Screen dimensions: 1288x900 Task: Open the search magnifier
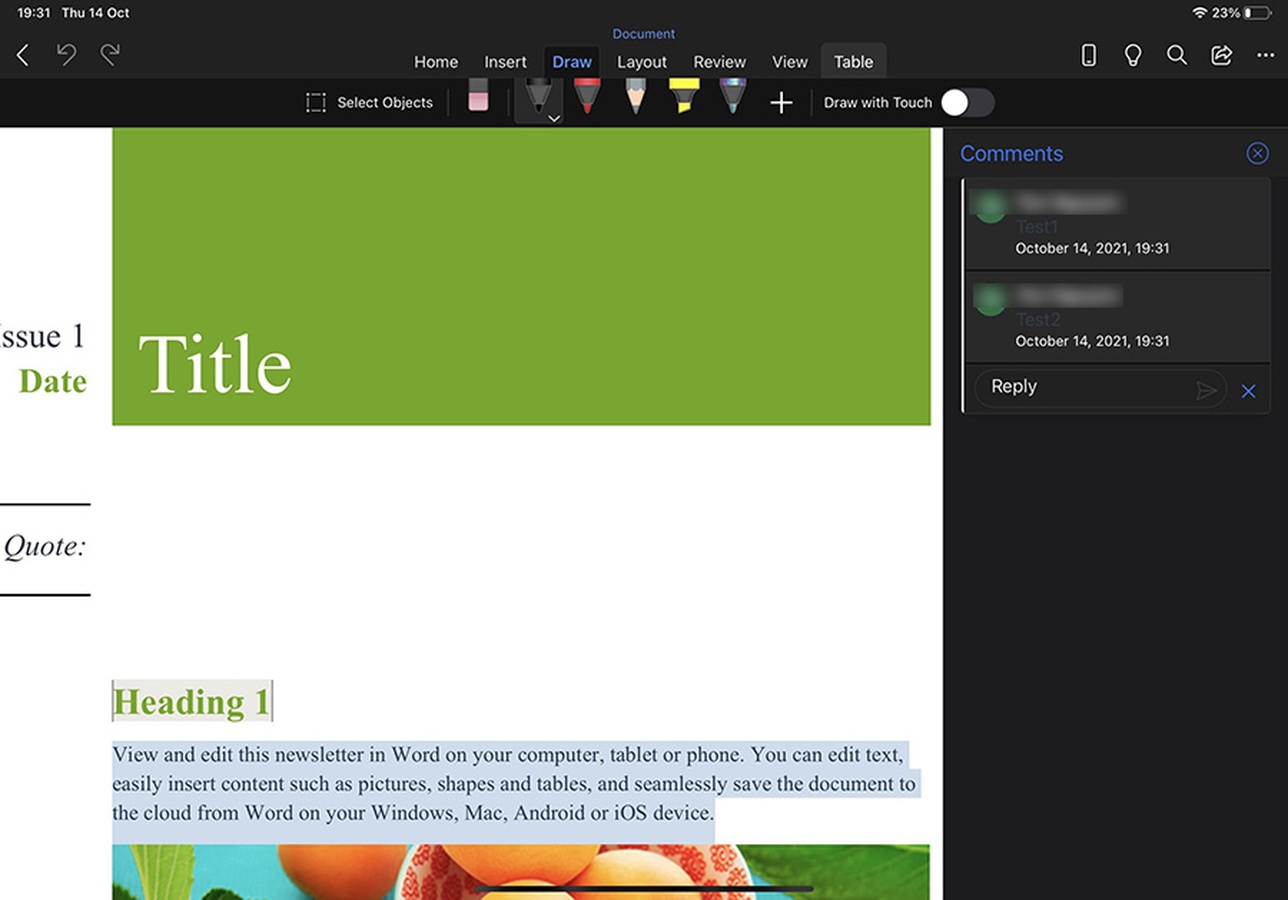(1177, 55)
